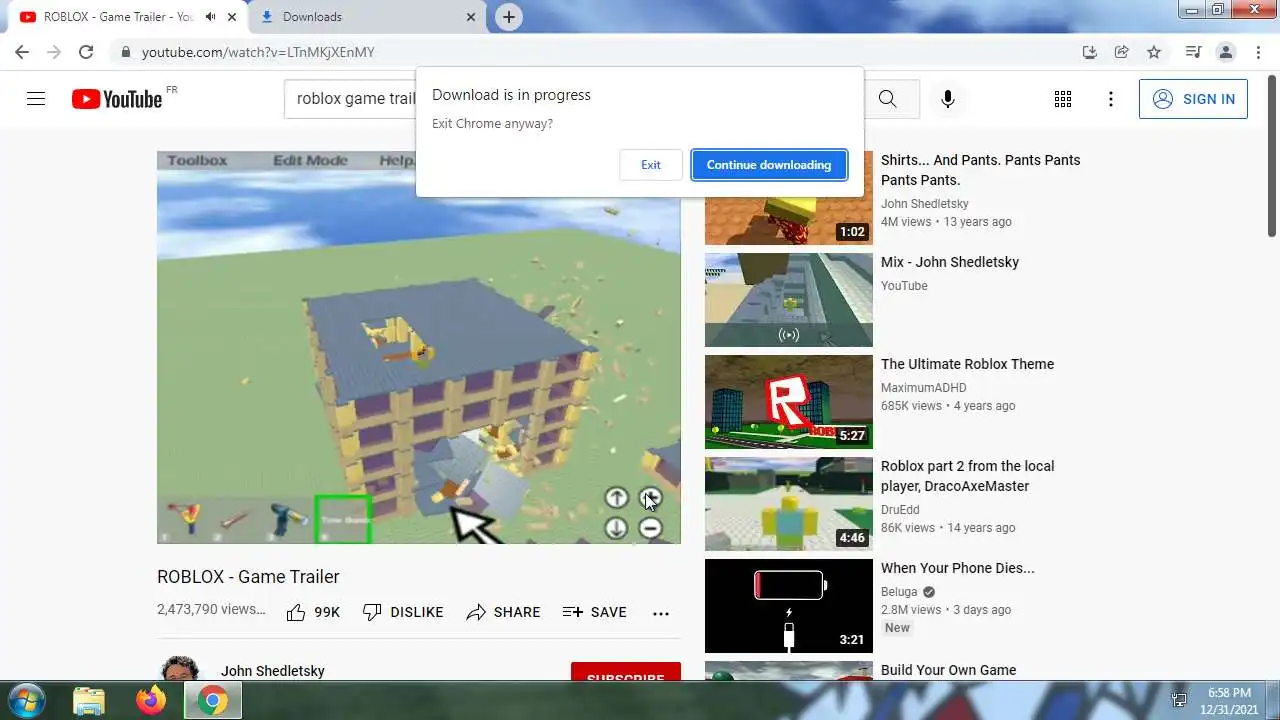Screen dimensions: 1280x720
Task: Open When Your Phone Dies thumbnail
Action: coord(789,606)
